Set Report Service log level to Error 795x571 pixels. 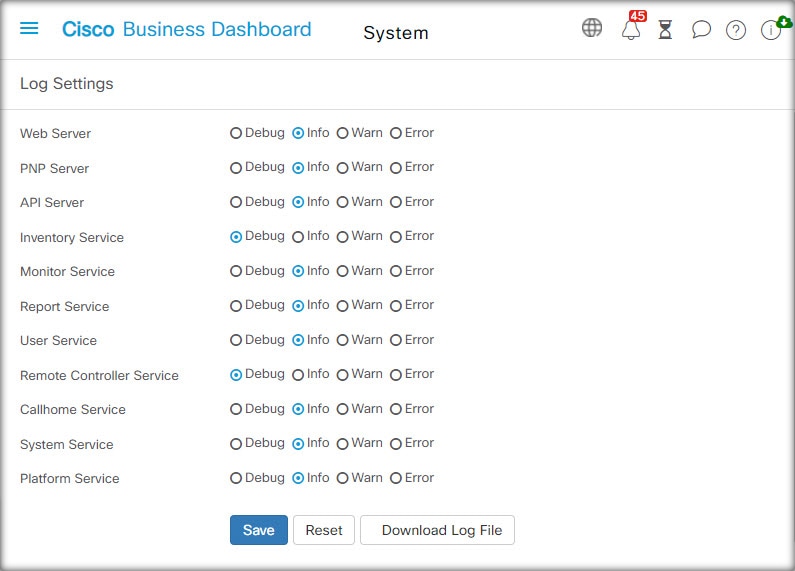[x=396, y=305]
